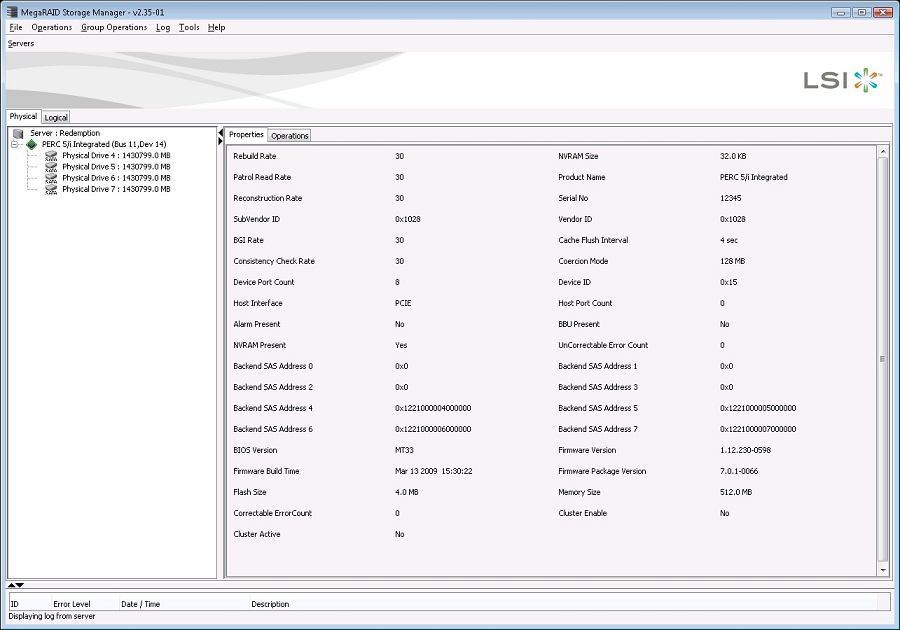Click the Patrol Read Rate label

(x=262, y=177)
